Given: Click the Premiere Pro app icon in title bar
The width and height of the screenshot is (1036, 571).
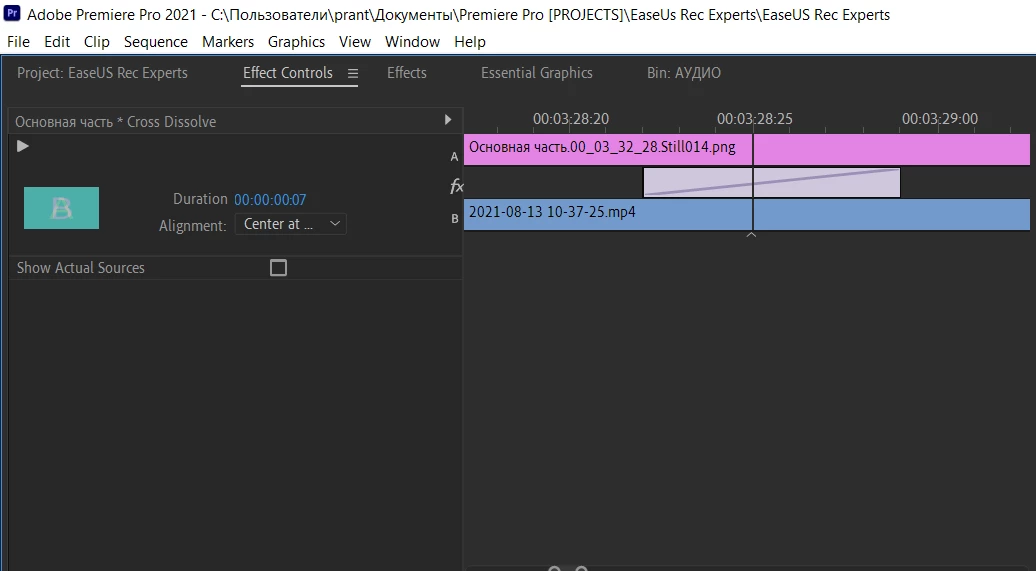Looking at the screenshot, I should pos(12,13).
